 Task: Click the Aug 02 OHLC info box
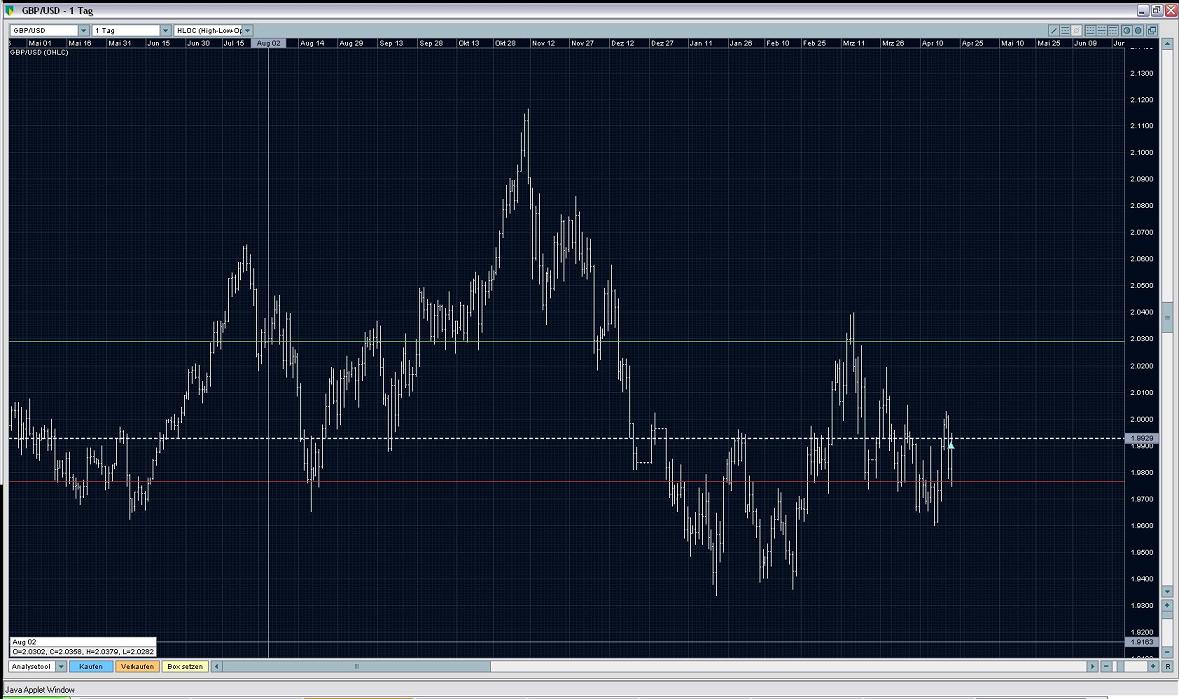click(83, 647)
